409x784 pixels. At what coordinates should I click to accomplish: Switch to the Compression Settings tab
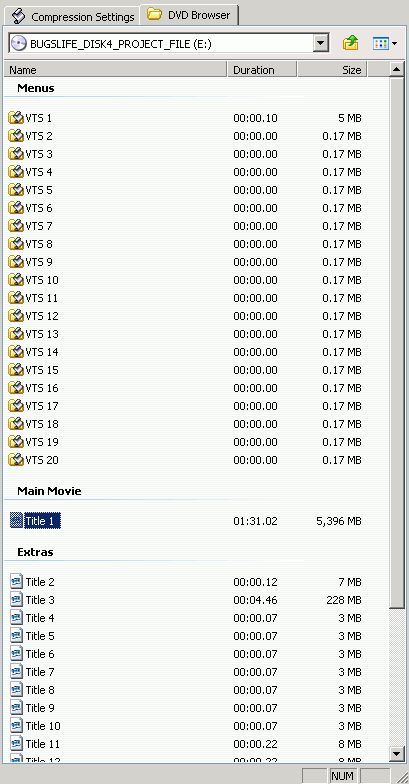(74, 16)
